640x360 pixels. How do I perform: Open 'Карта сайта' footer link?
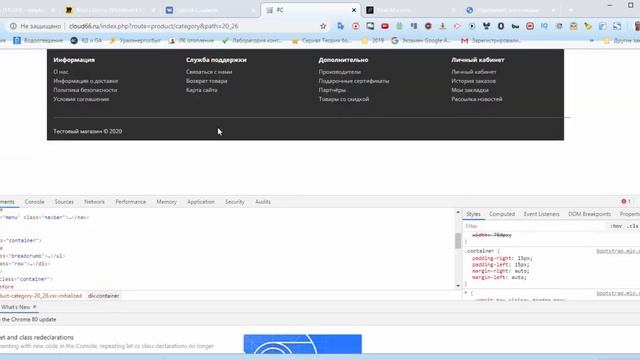point(202,90)
